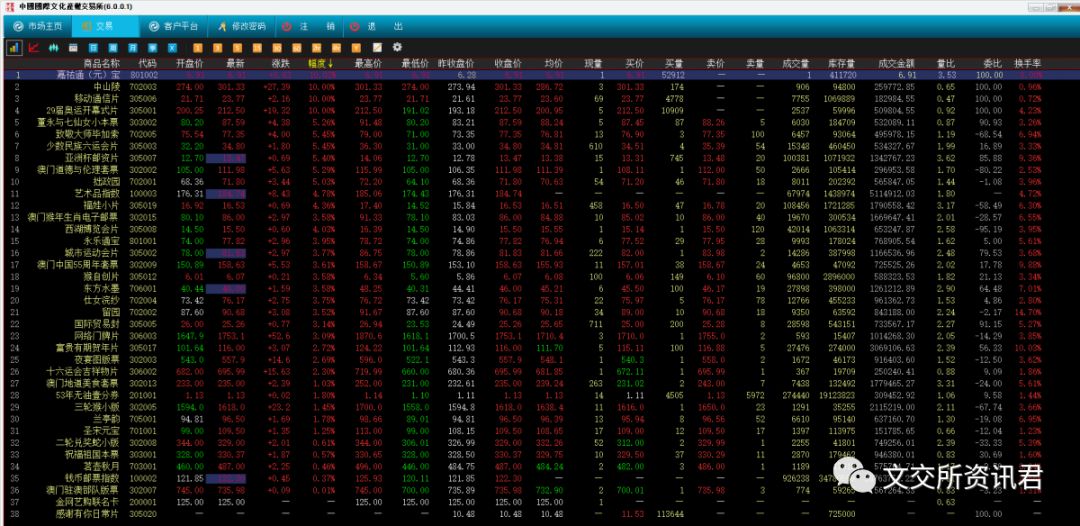Viewport: 1080px width, 526px height.
Task: Select the 东方水墨 row
Action: (x=540, y=288)
